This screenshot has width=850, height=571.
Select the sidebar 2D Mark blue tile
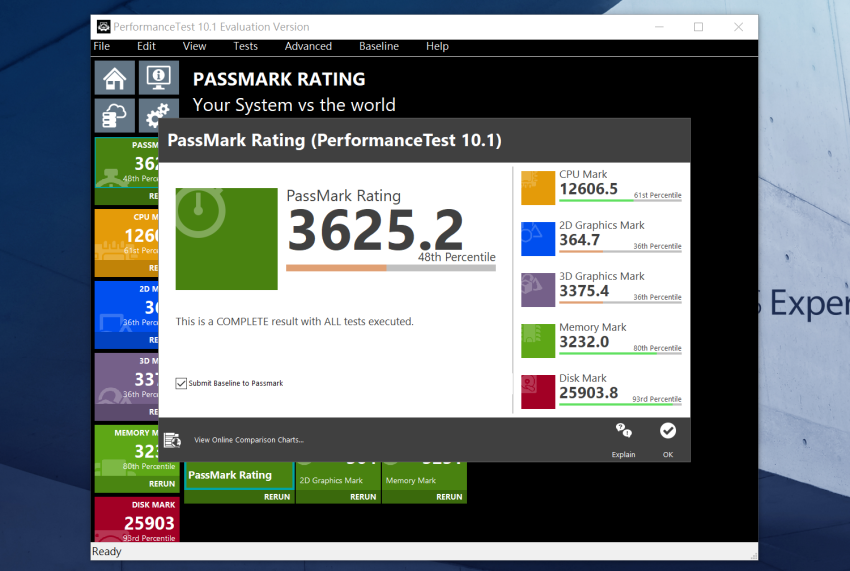point(127,315)
